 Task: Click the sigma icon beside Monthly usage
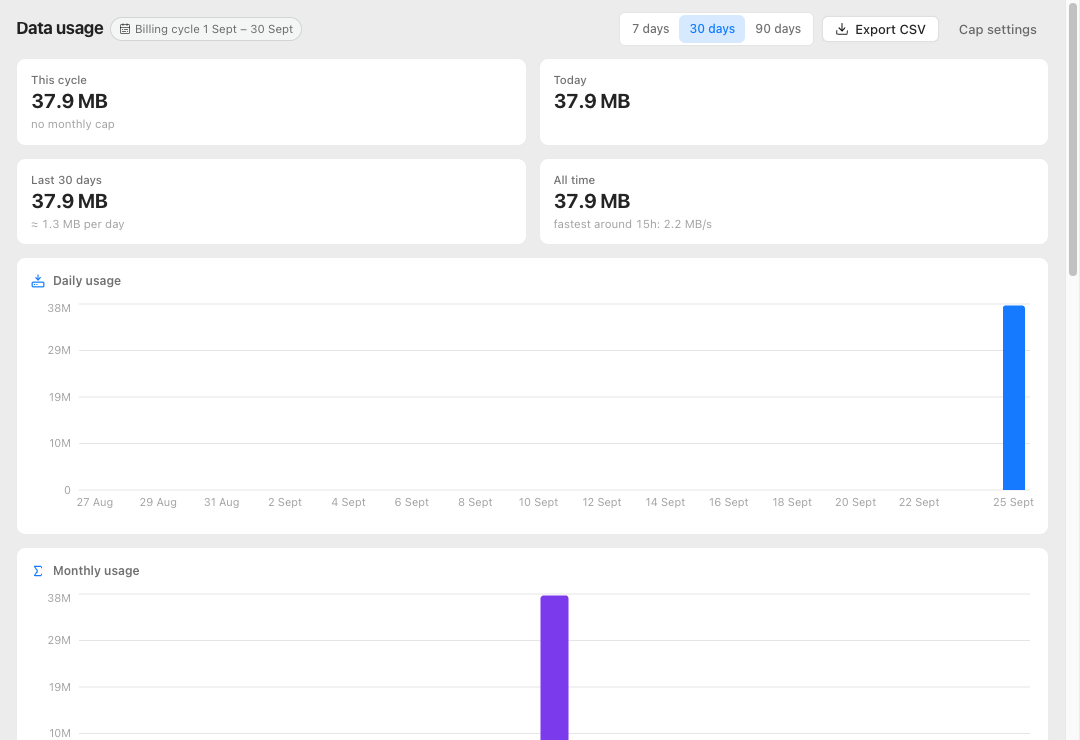click(x=38, y=571)
